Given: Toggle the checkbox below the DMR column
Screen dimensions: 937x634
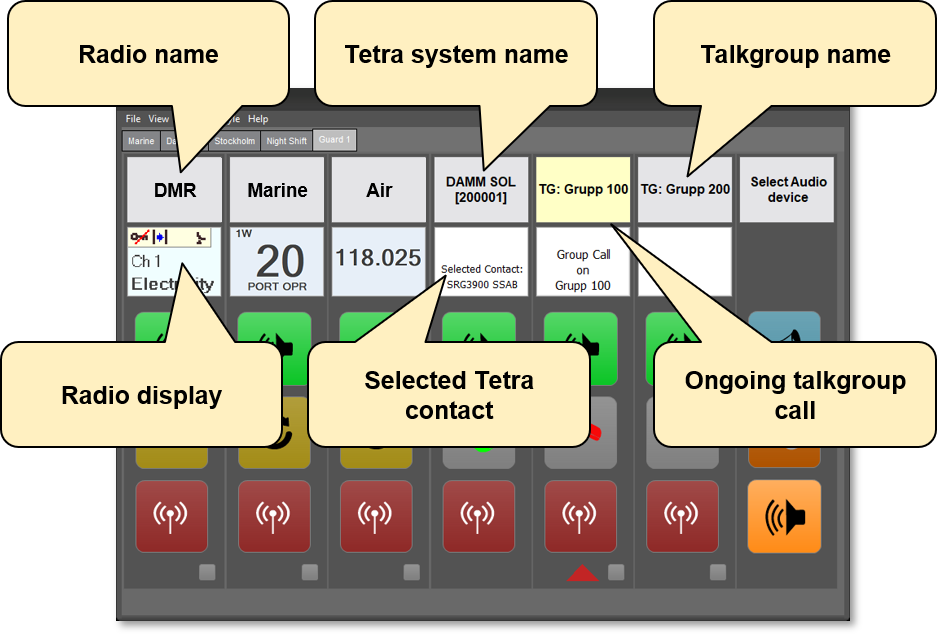Looking at the screenshot, I should coord(207,572).
